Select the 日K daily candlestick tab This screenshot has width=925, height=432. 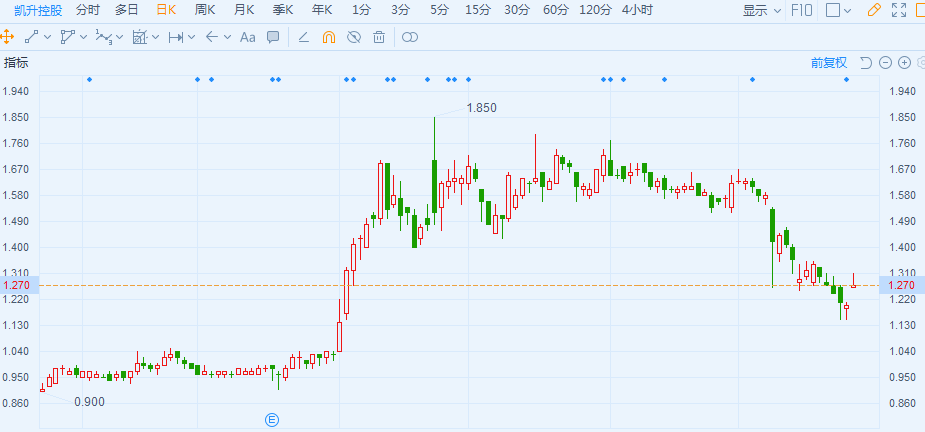pyautogui.click(x=166, y=9)
